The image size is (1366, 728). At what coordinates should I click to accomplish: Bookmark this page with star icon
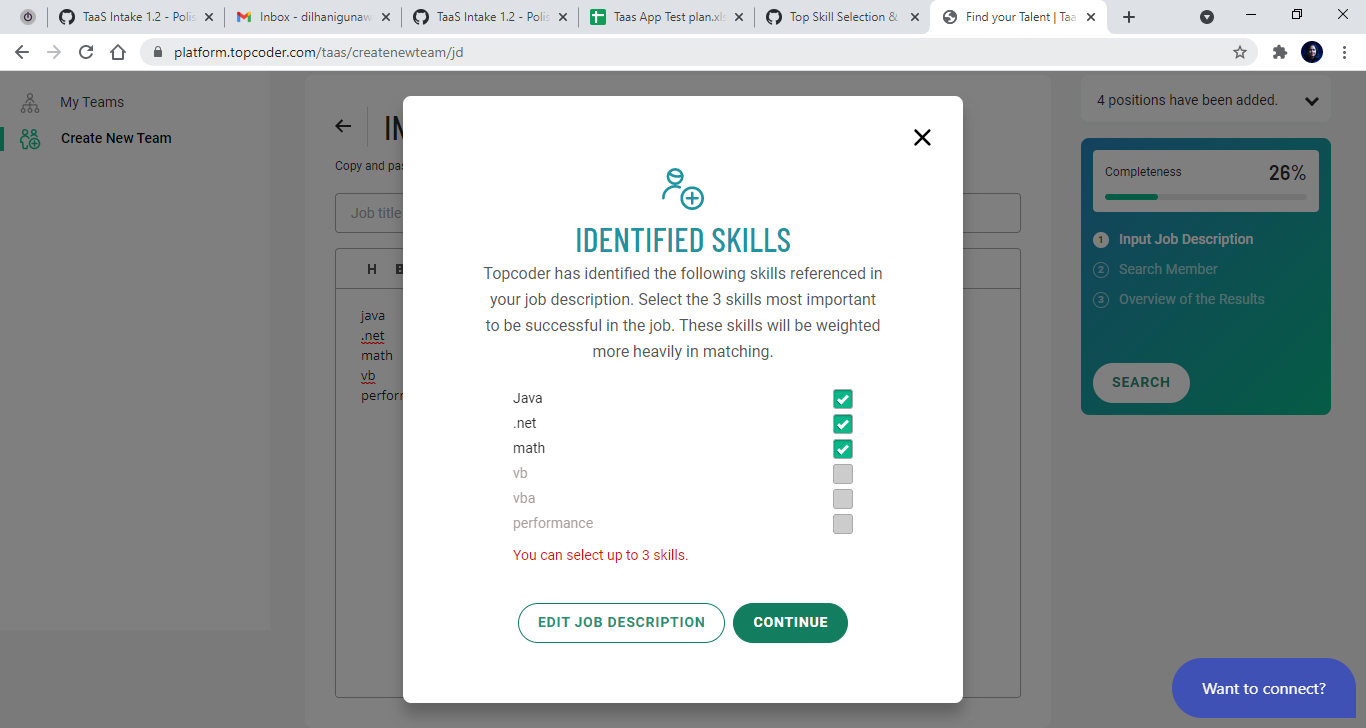[x=1240, y=52]
